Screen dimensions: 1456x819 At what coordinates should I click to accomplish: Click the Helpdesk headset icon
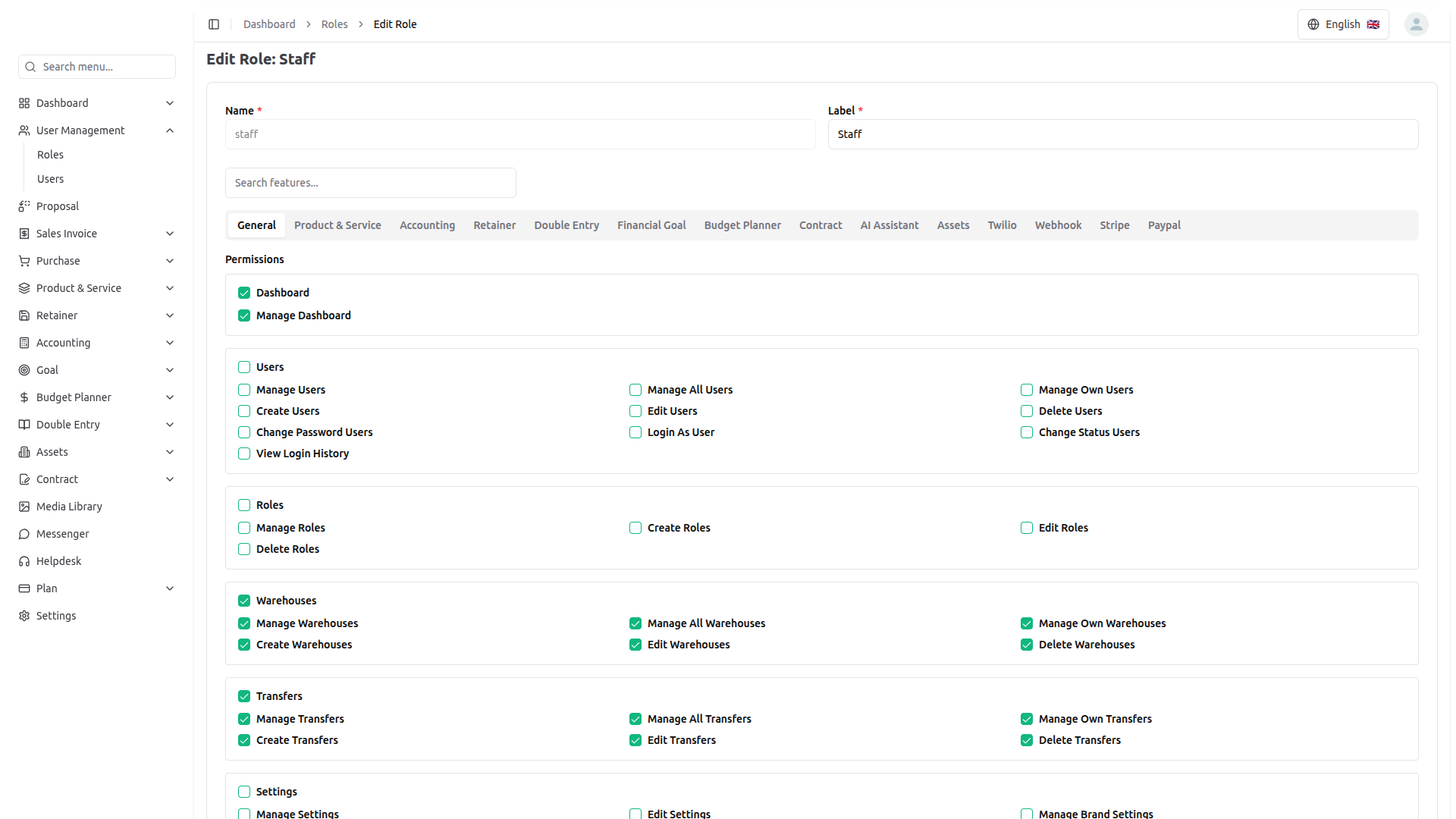(x=24, y=561)
